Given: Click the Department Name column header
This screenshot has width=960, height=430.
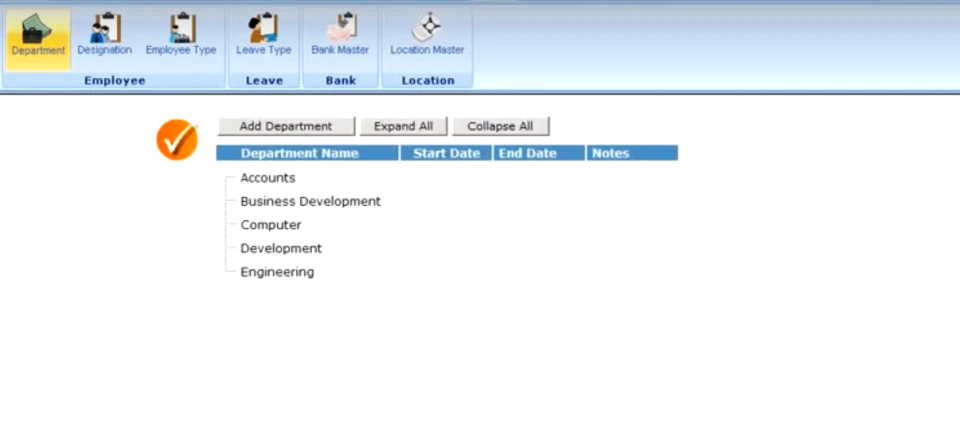Looking at the screenshot, I should [307, 153].
